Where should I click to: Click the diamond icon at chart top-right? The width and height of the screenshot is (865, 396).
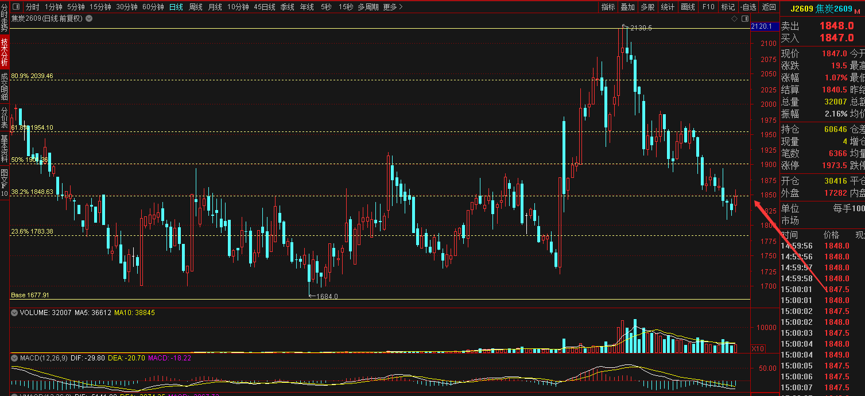pyautogui.click(x=734, y=19)
